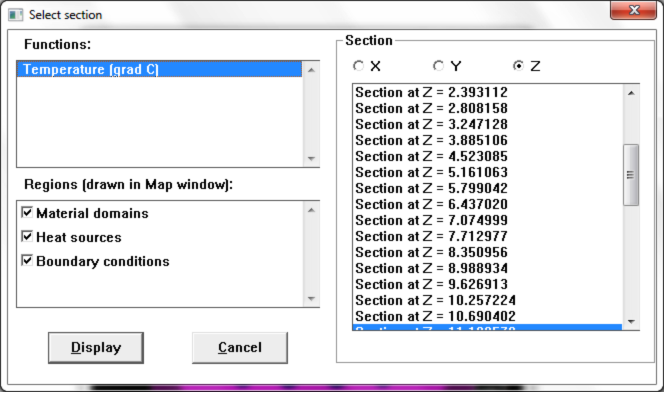This screenshot has height=393, width=664.
Task: Click Section list scroll up arrow
Action: coord(631,93)
